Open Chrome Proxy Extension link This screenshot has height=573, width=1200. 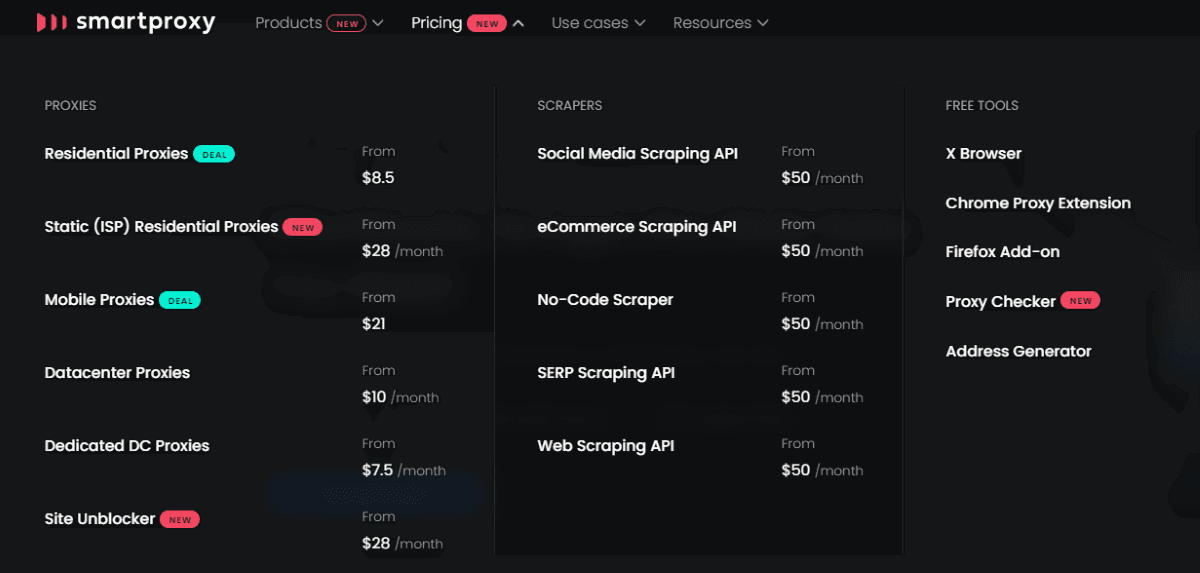point(1038,203)
